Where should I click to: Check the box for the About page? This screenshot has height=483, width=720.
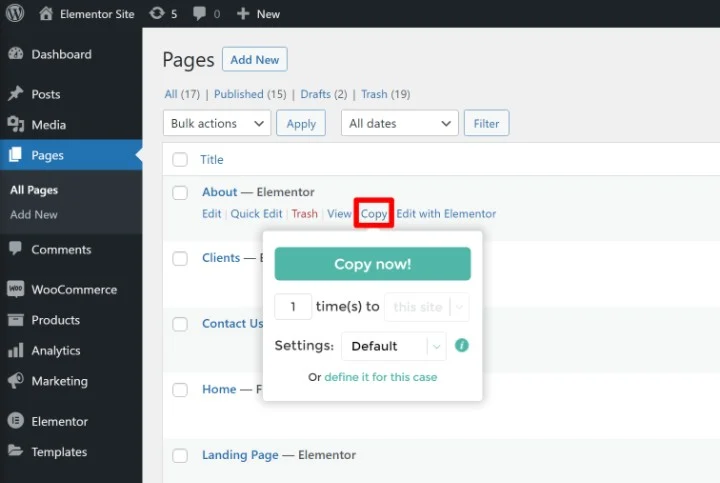point(180,192)
